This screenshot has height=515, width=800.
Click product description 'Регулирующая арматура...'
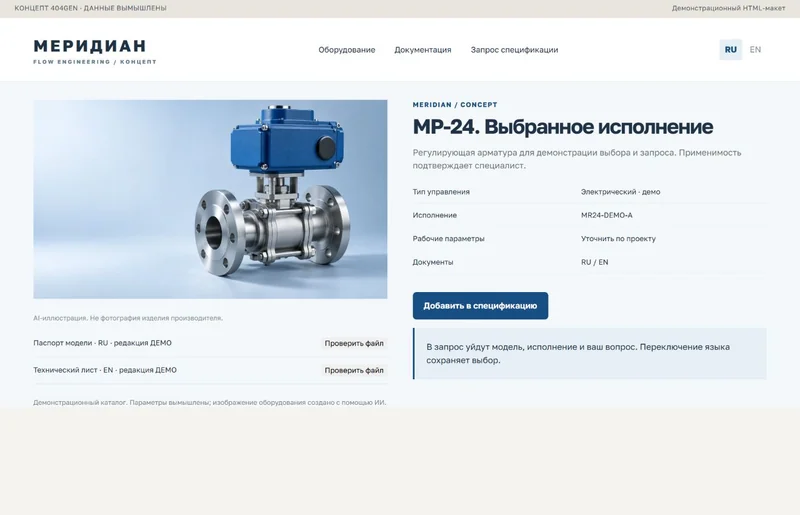577,159
